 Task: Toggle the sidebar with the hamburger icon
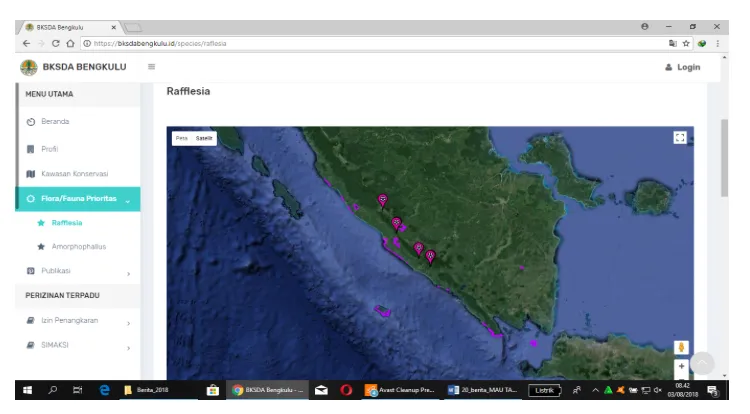tap(152, 67)
